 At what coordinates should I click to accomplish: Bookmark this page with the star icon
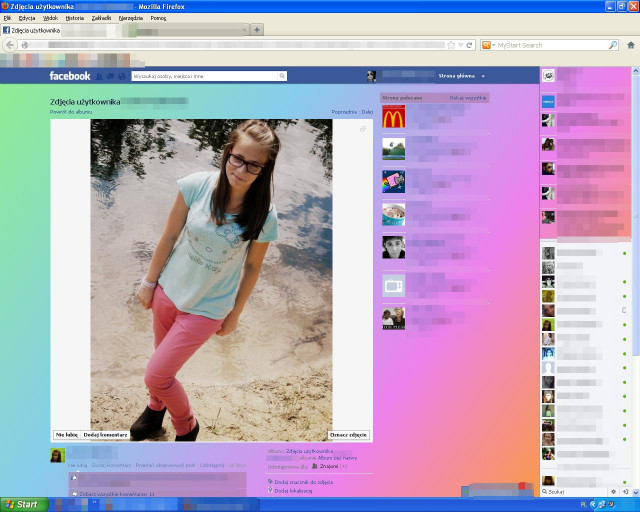451,45
